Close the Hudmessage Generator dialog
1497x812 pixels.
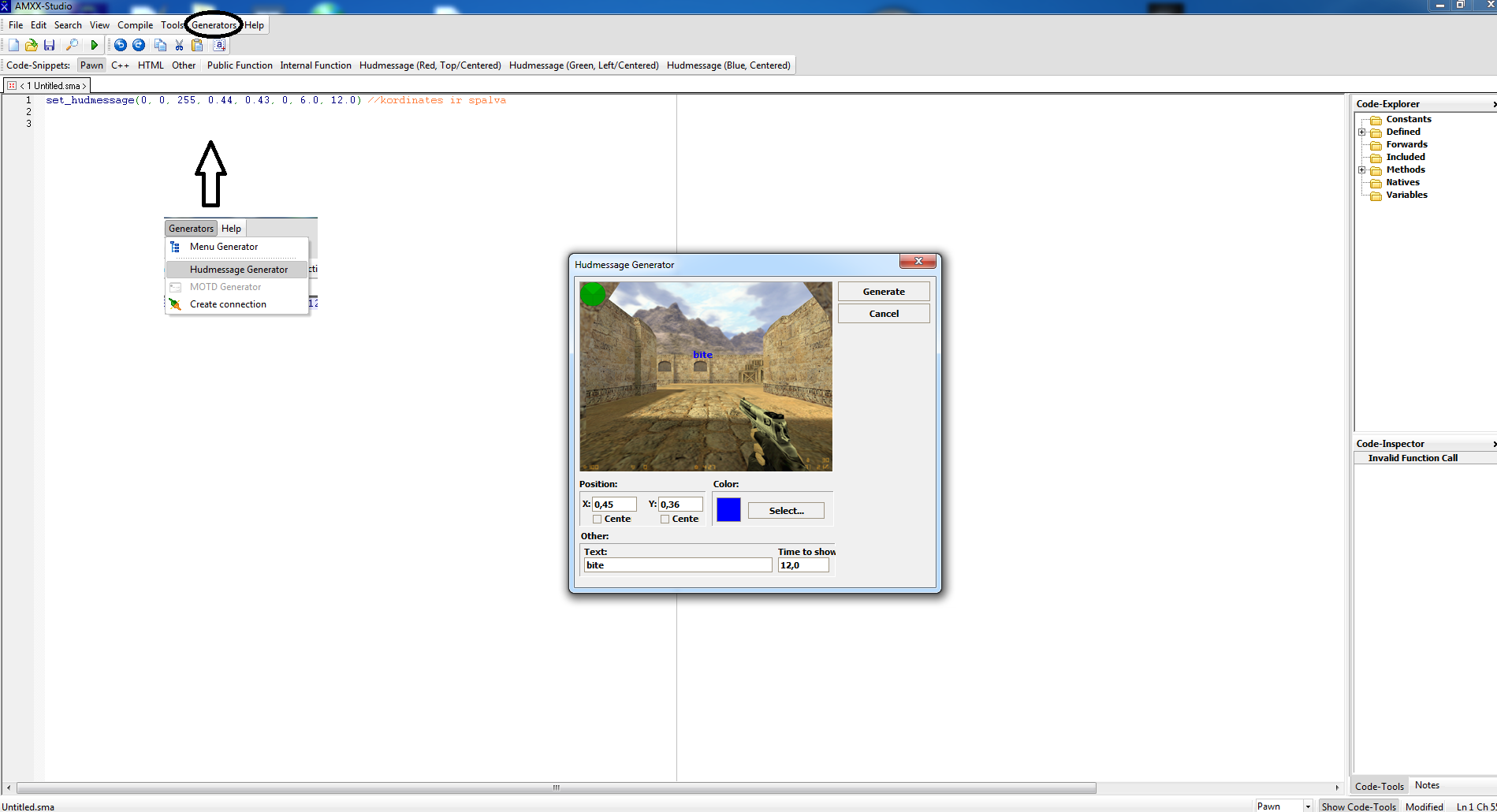pyautogui.click(x=918, y=261)
